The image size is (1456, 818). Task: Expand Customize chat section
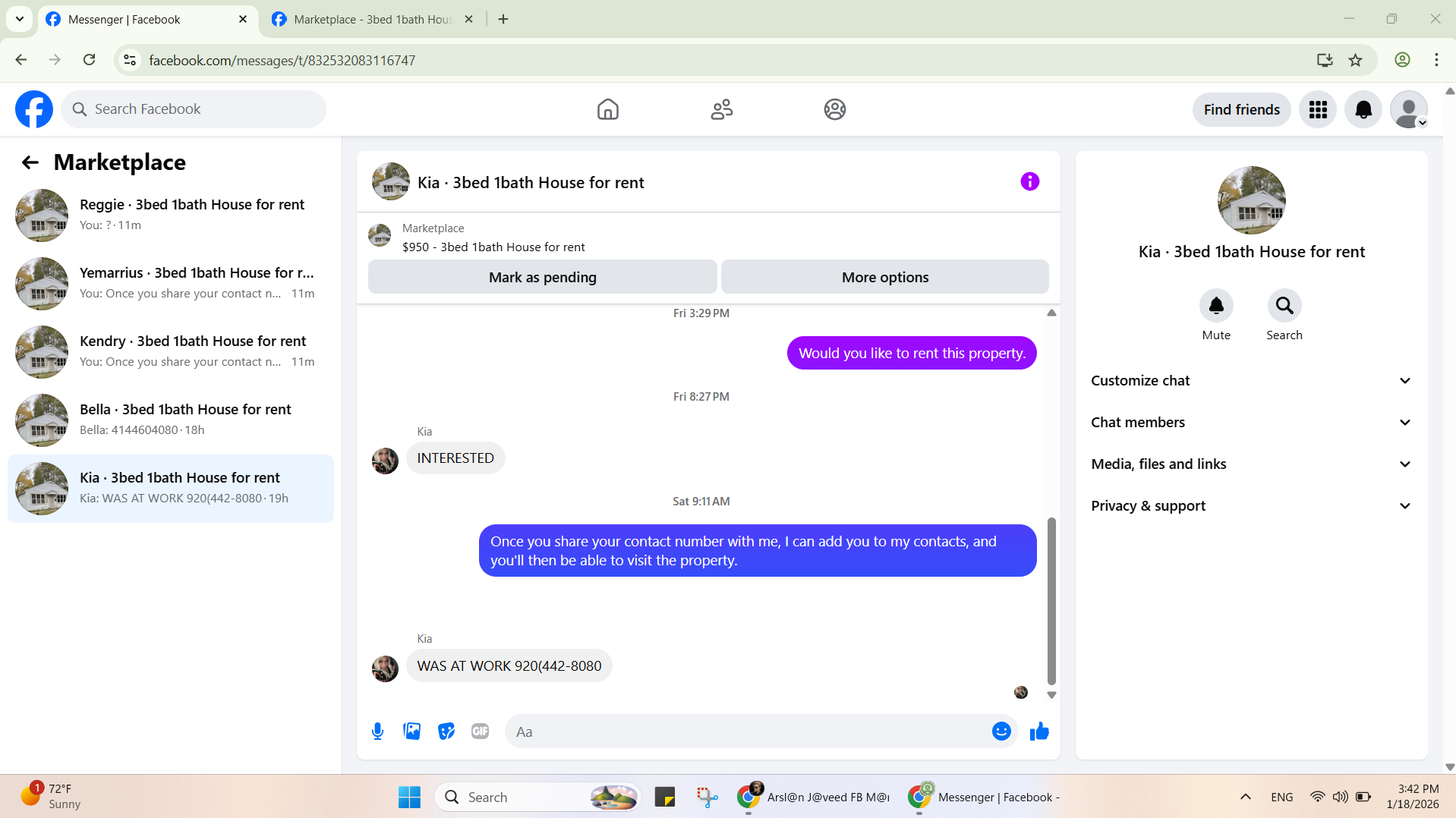pos(1251,381)
